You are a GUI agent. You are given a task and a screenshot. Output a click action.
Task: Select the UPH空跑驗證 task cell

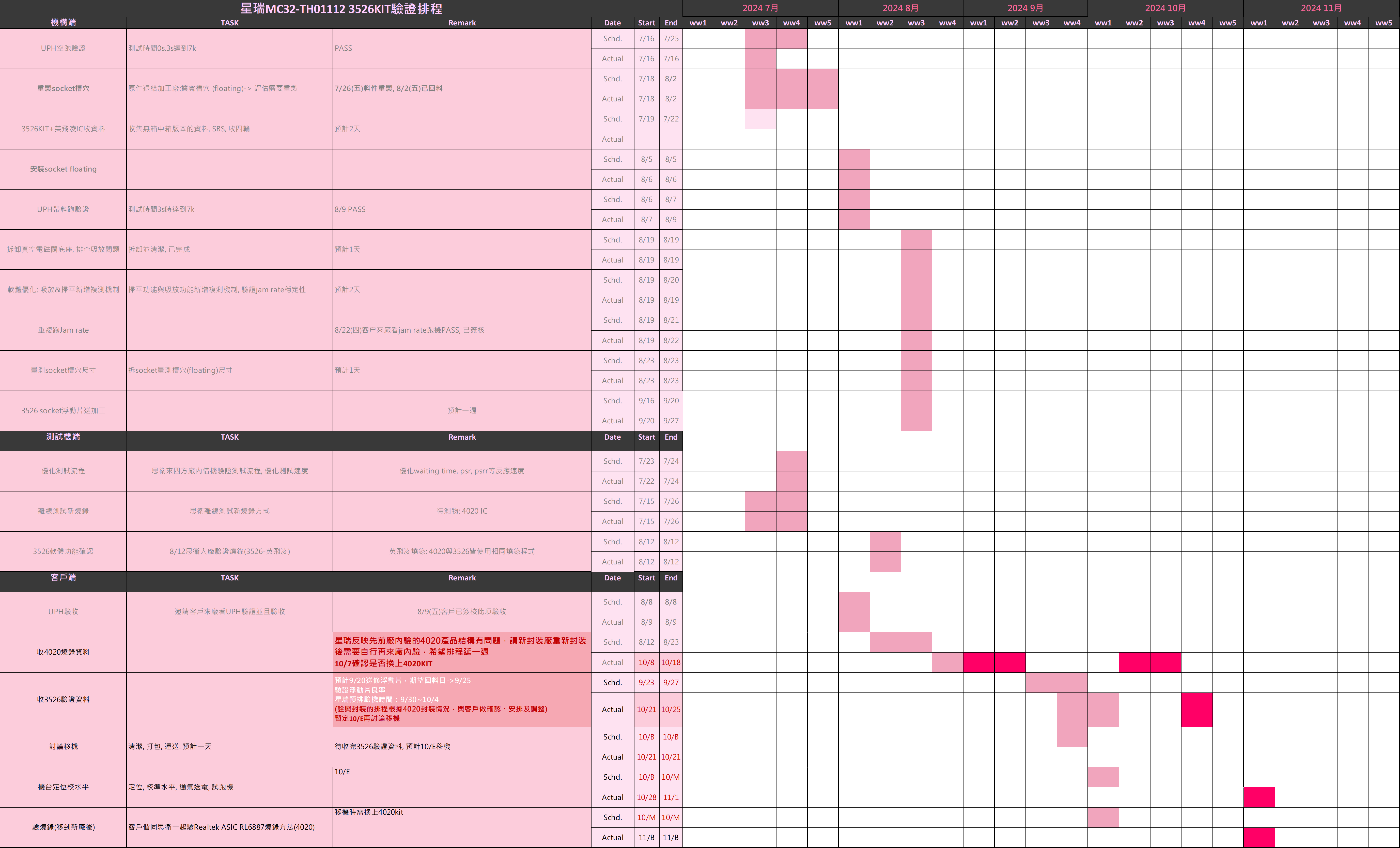coord(63,48)
